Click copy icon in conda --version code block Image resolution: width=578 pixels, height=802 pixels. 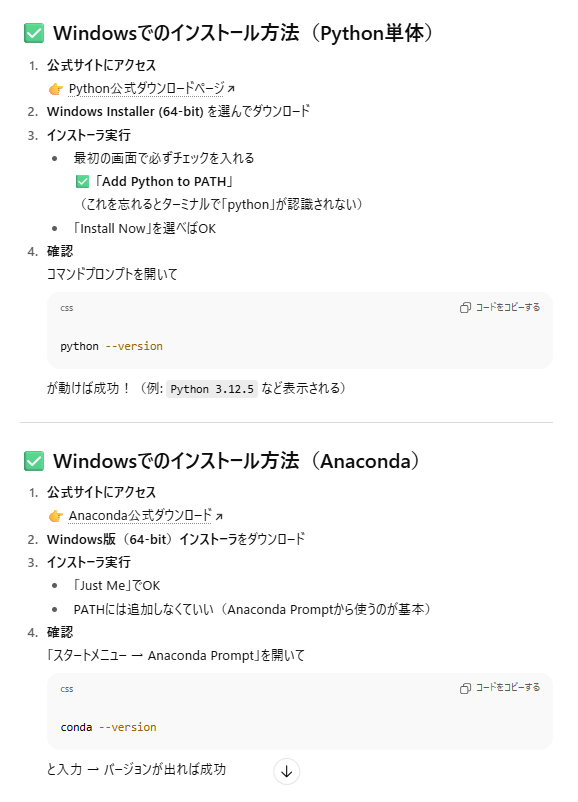465,688
